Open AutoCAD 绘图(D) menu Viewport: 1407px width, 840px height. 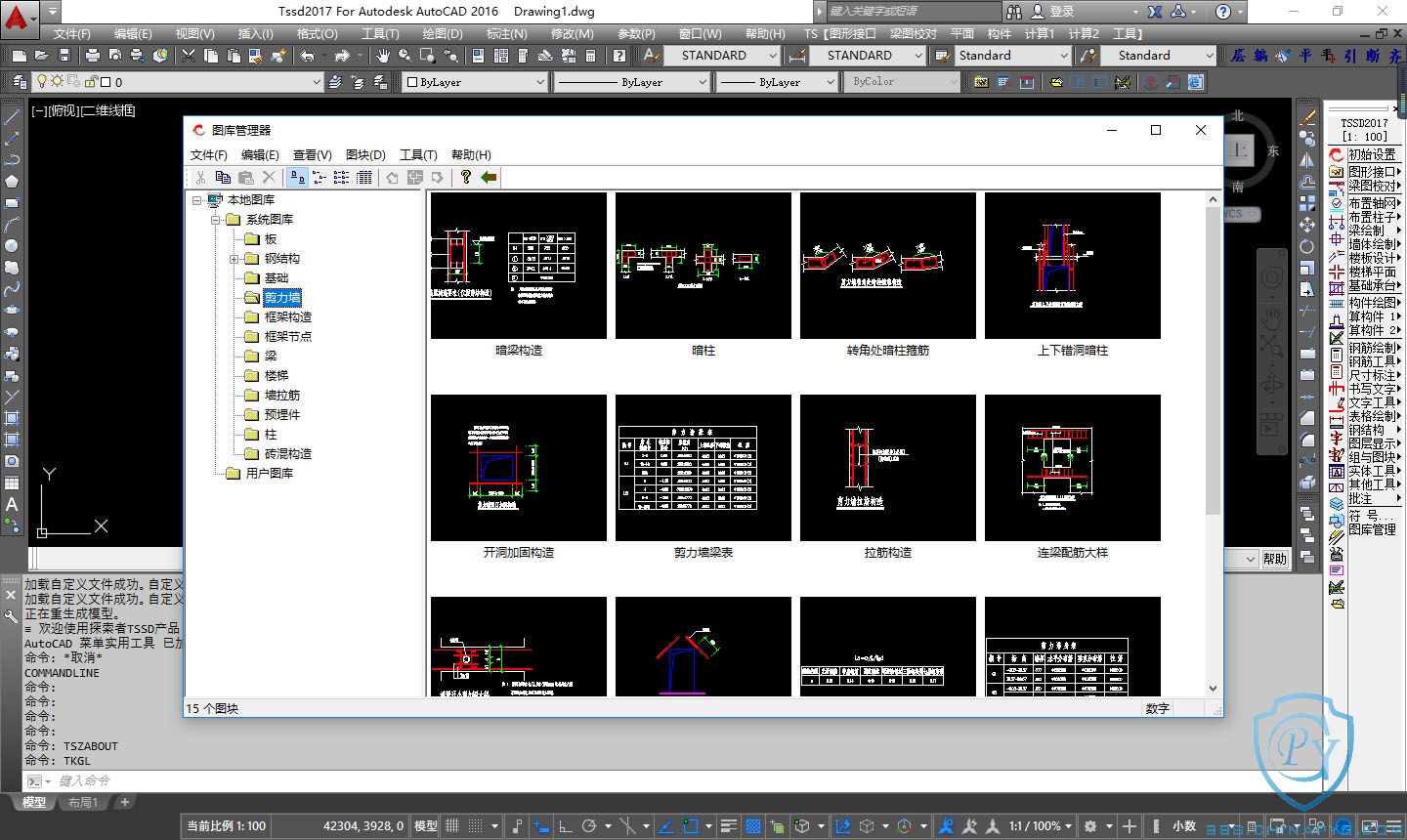(x=442, y=33)
